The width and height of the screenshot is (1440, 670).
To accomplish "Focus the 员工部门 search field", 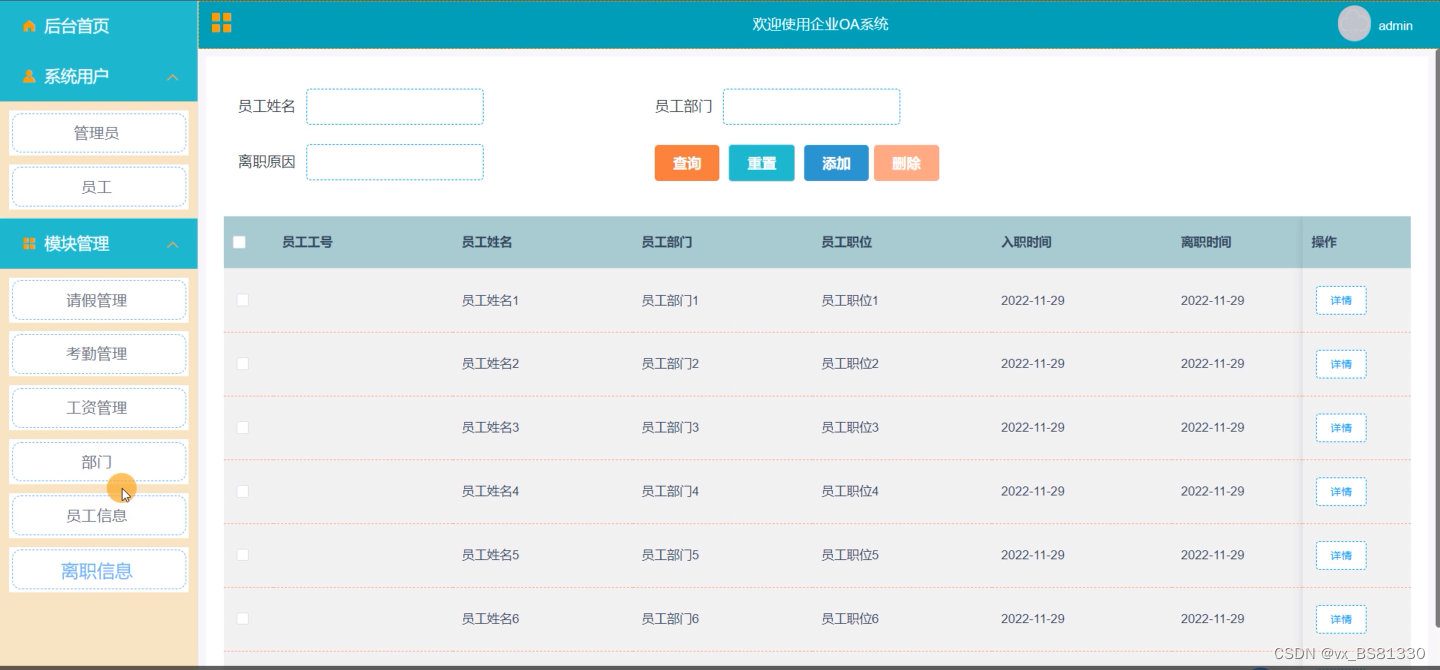I will point(811,107).
